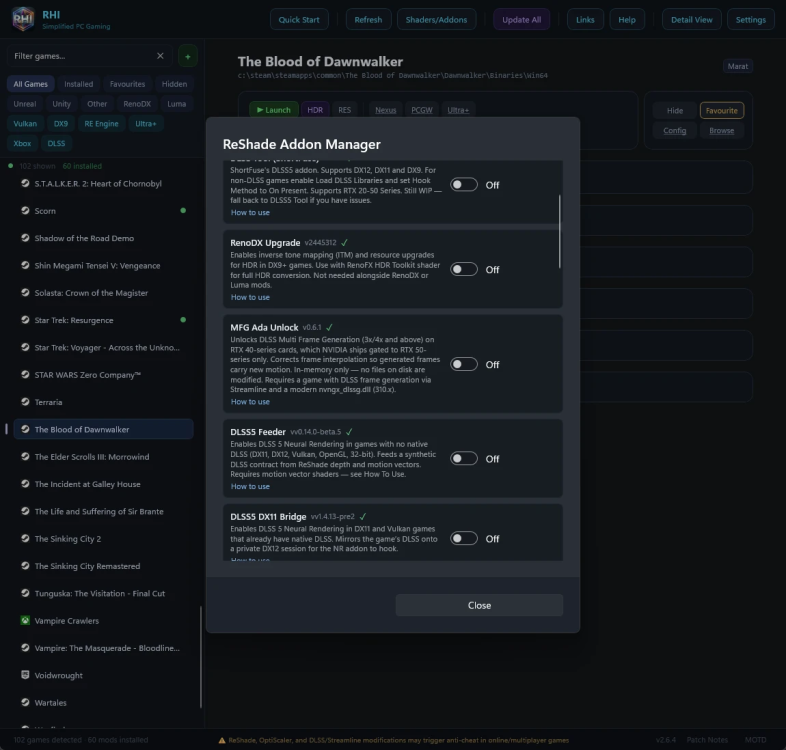This screenshot has width=786, height=750.
Task: Select the Hidden filter tab
Action: click(174, 84)
